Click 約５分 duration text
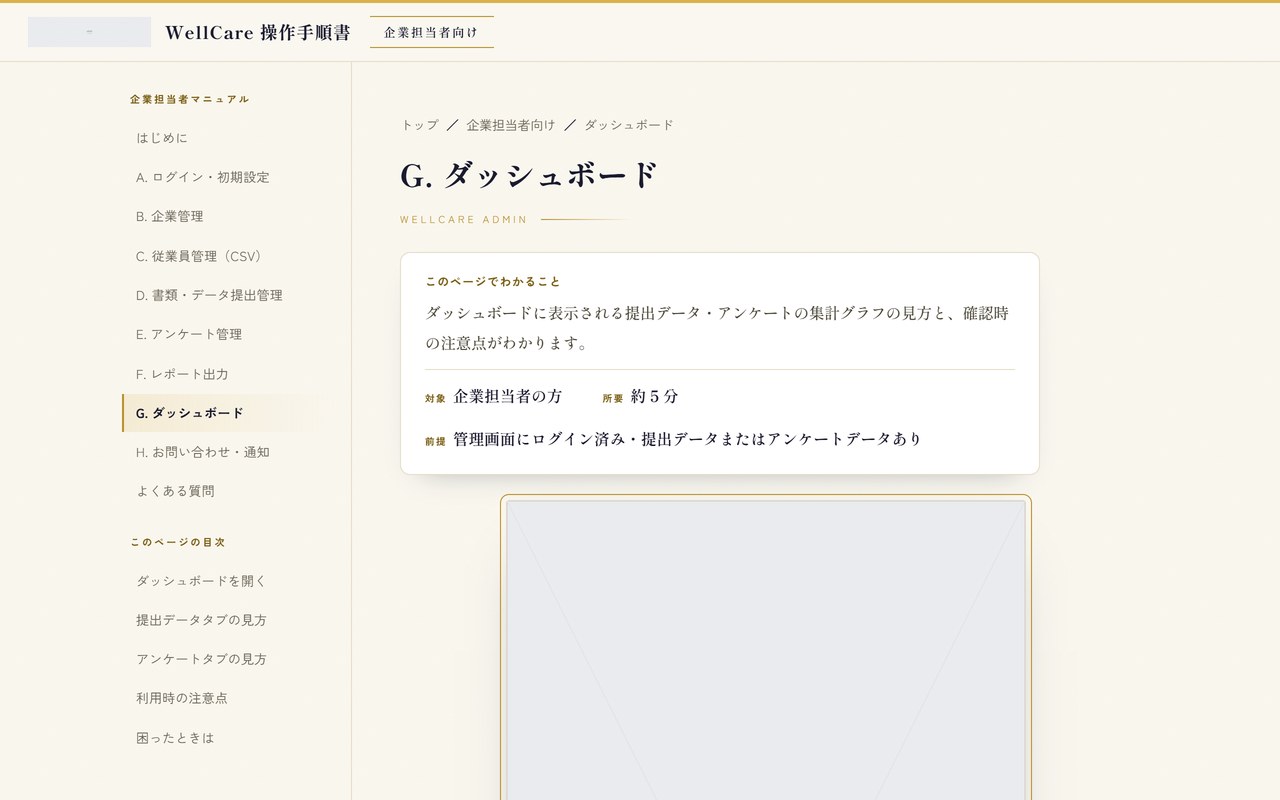The height and width of the screenshot is (800, 1280). pos(655,396)
